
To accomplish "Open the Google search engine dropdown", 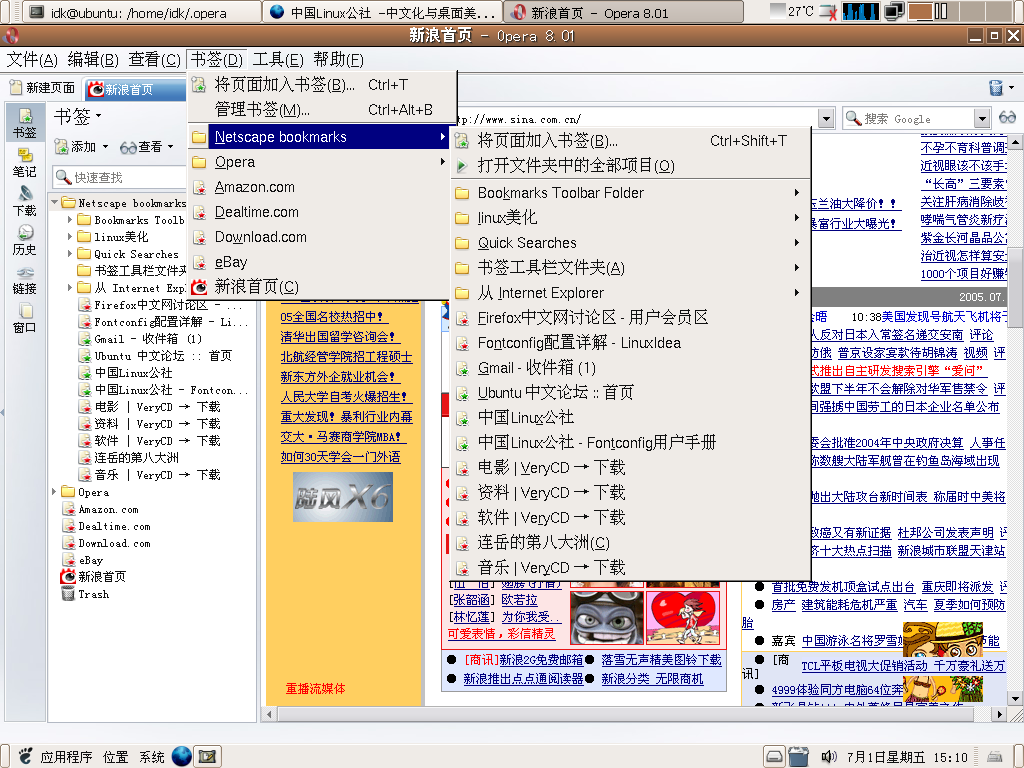I will coord(982,118).
